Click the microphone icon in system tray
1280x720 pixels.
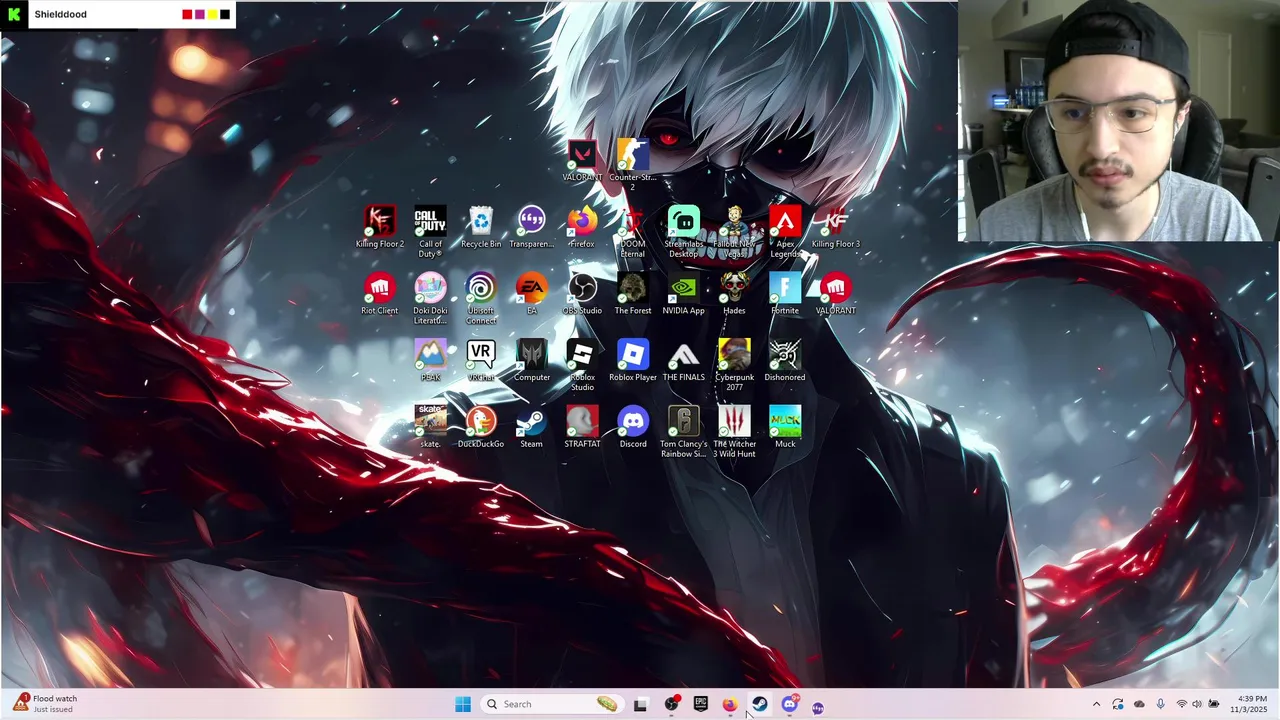[1160, 704]
